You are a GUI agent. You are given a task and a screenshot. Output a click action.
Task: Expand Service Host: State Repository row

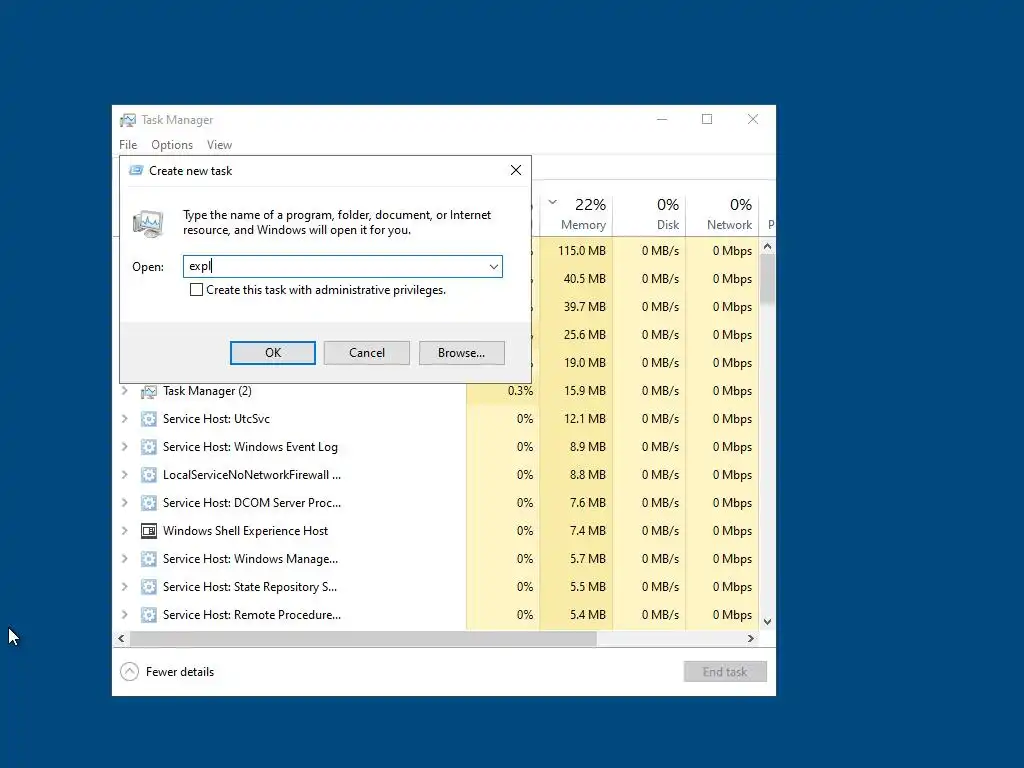point(125,587)
